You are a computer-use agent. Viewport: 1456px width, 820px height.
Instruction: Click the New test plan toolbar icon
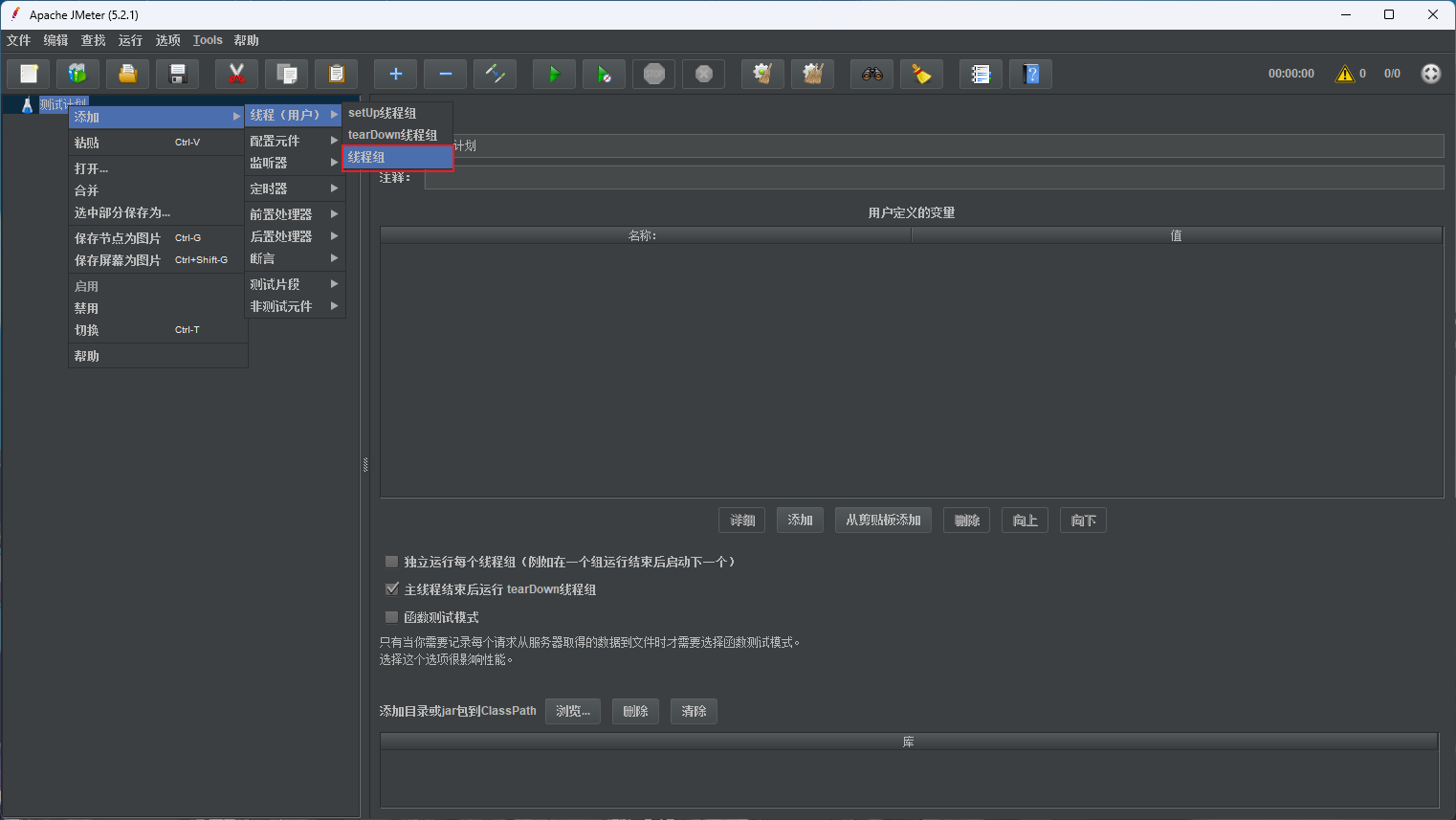tap(29, 74)
